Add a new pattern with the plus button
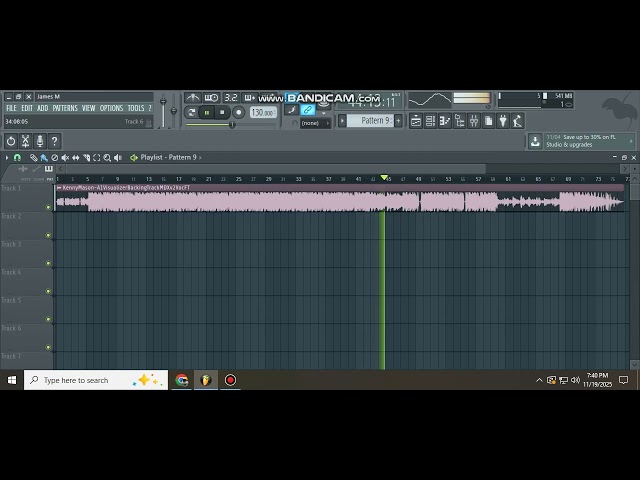Image resolution: width=640 pixels, height=480 pixels. tap(398, 121)
